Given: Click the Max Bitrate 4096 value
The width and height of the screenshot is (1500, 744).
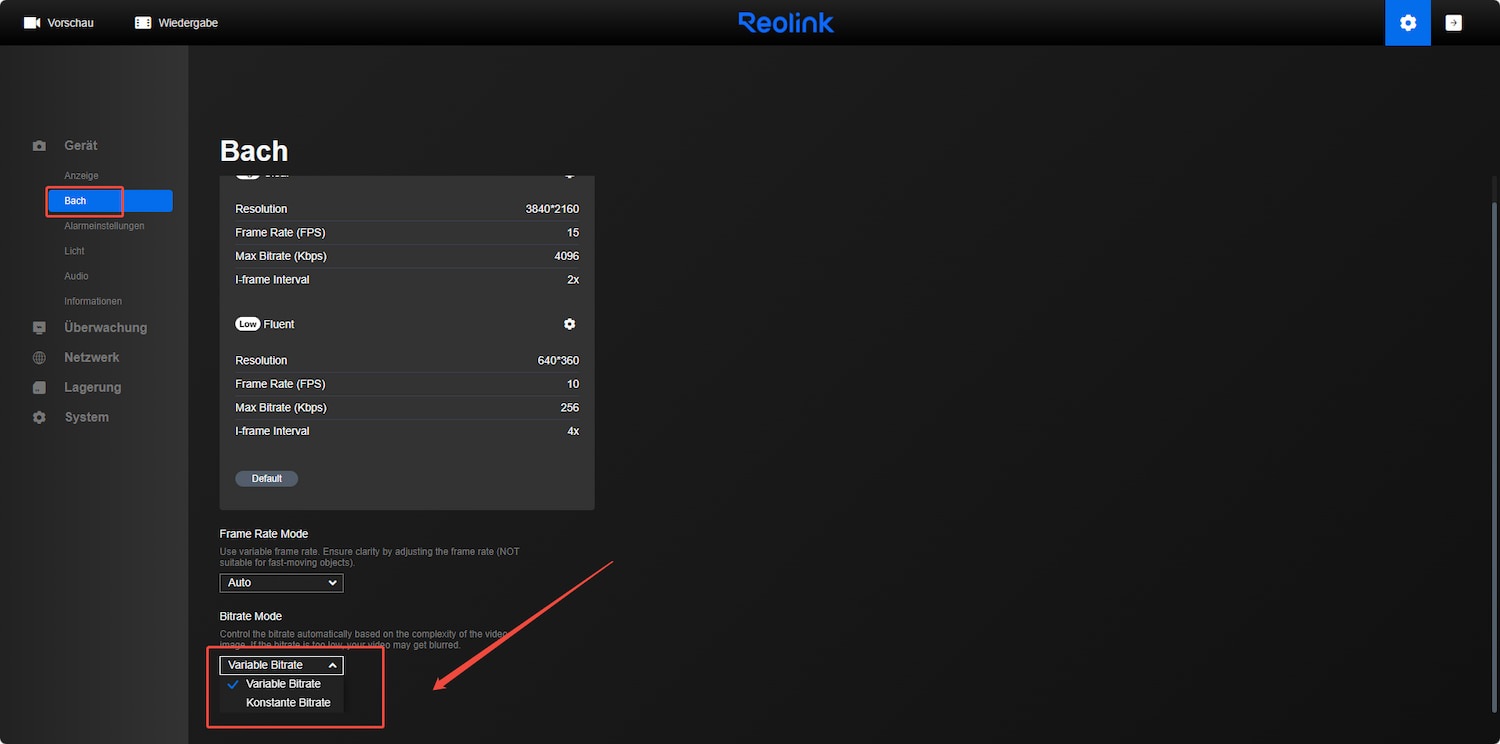Looking at the screenshot, I should (567, 256).
